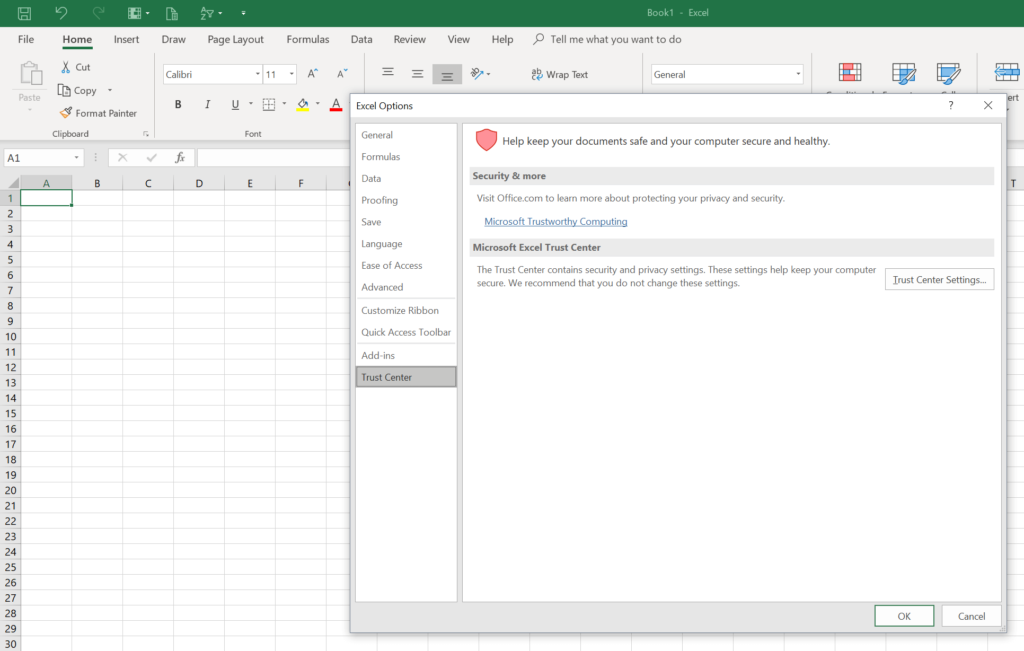Increase font size with the larger A icon

tap(313, 74)
